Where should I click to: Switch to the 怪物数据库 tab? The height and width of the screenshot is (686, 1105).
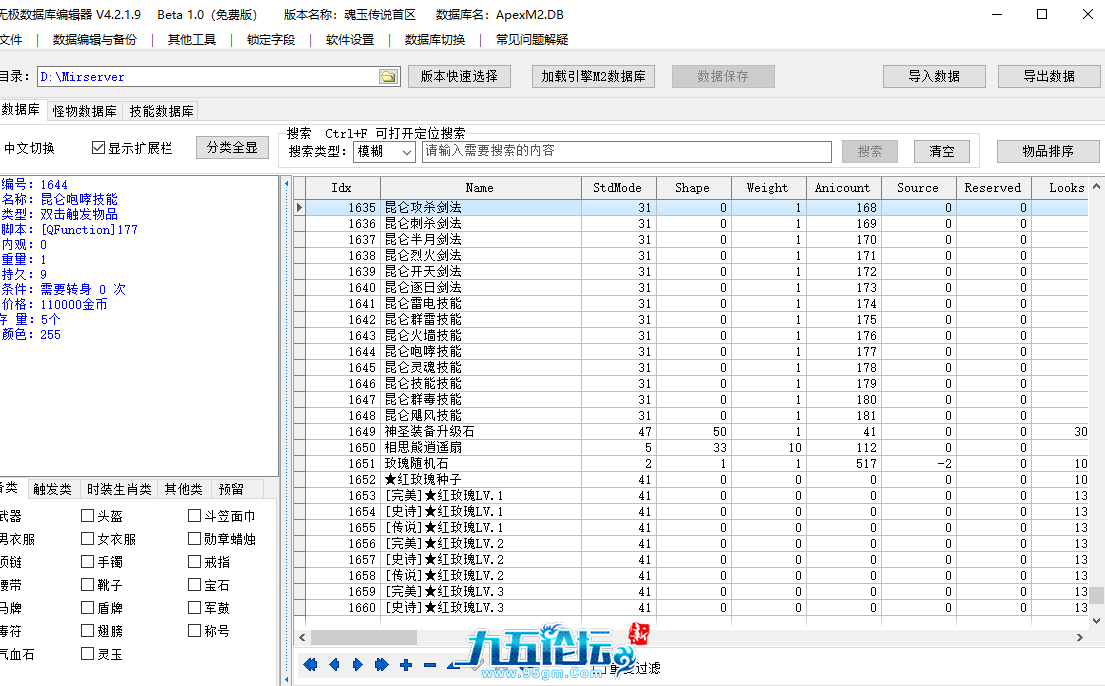tap(84, 112)
